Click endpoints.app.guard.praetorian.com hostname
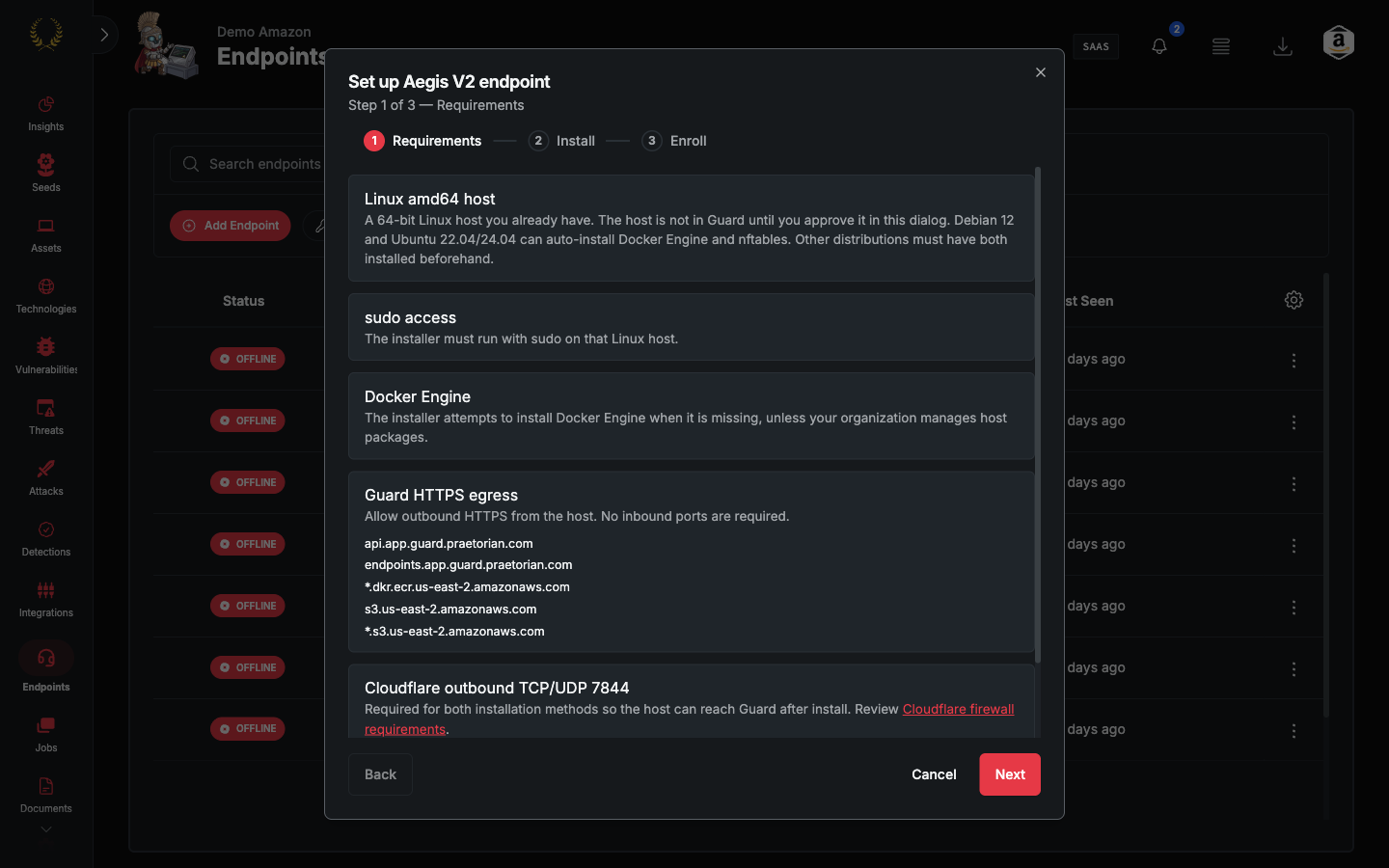 pos(468,565)
